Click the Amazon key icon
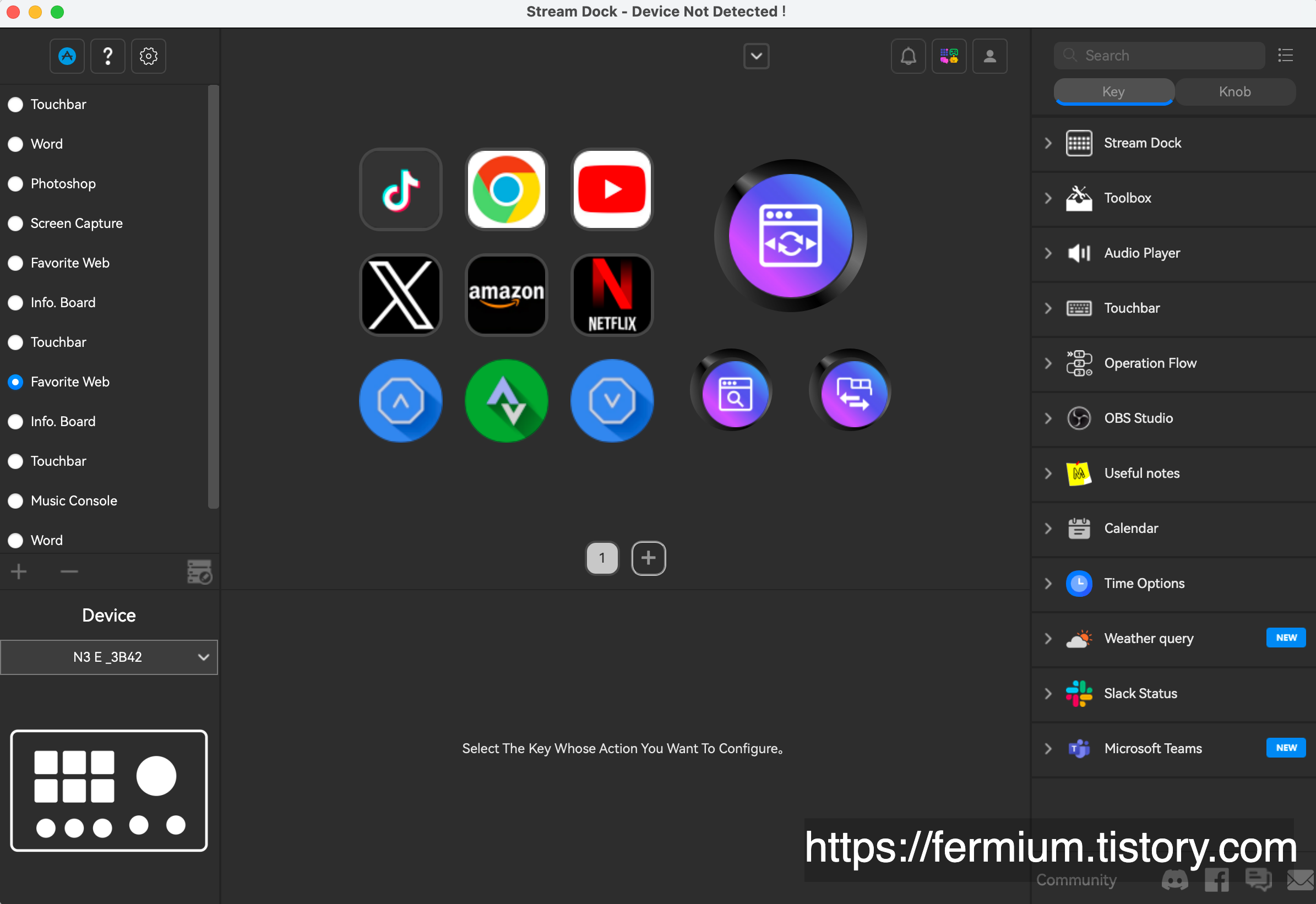Screen dimensions: 1316x904 click(x=506, y=295)
